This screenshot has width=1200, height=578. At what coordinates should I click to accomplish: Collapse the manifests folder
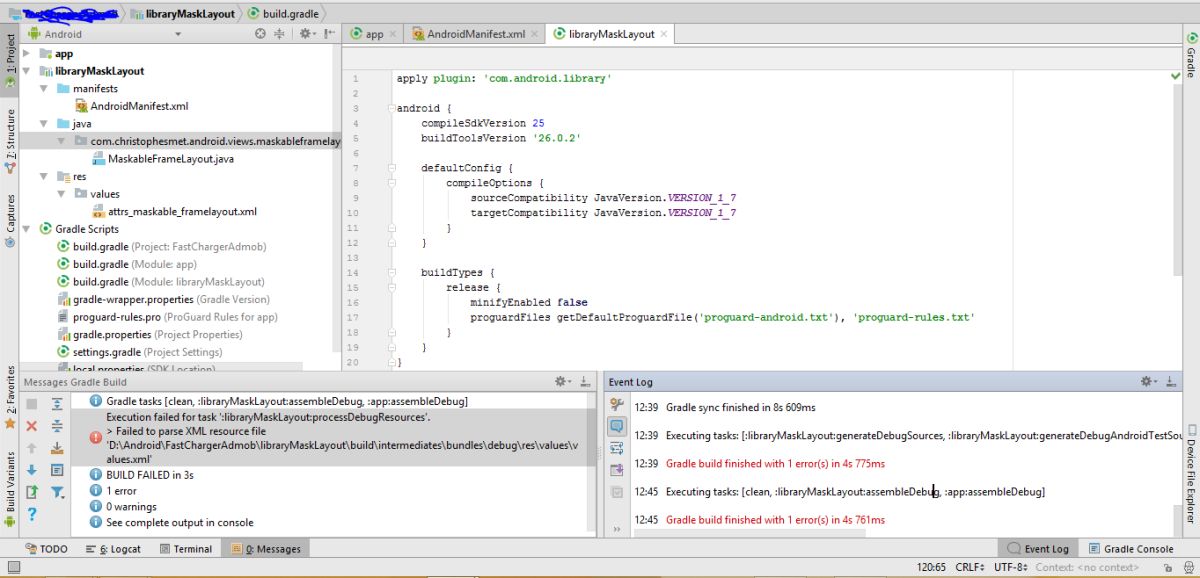[44, 89]
